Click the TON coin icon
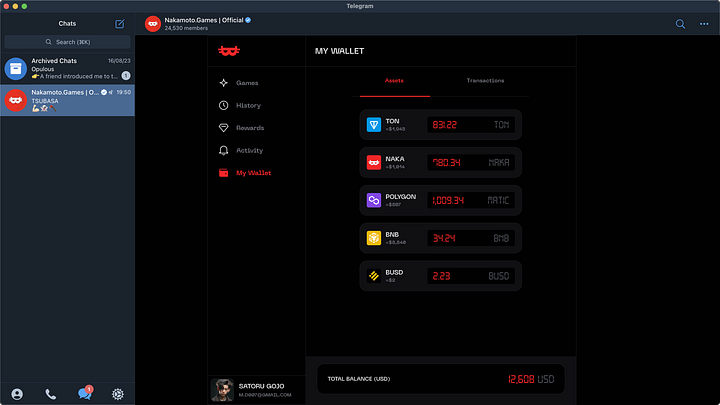Screen dimensions: 720x405 tap(374, 124)
